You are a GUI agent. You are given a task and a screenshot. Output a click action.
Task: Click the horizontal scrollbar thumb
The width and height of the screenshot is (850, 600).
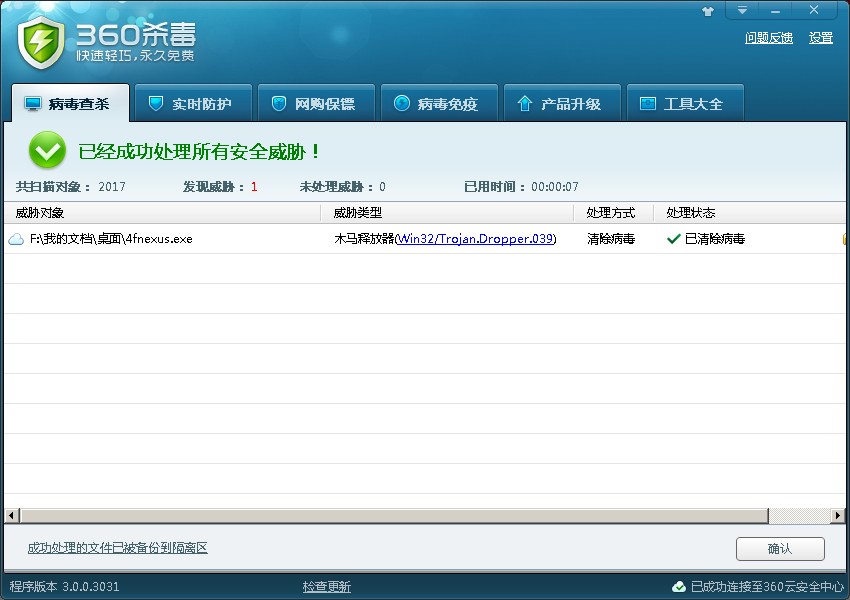(394, 515)
